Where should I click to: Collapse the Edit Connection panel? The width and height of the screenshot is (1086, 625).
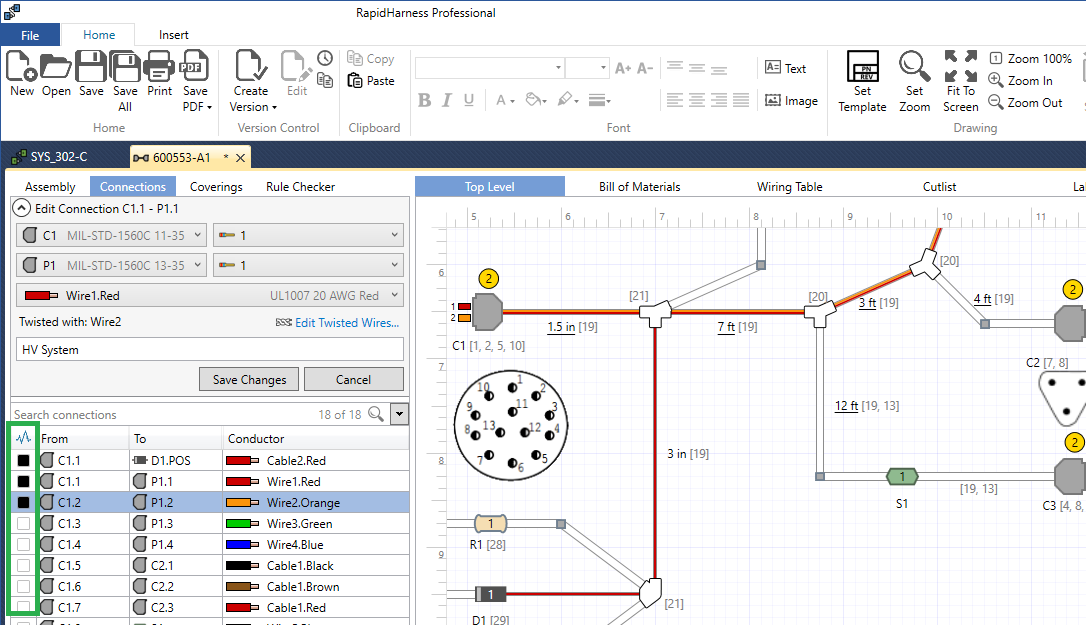pyautogui.click(x=22, y=208)
